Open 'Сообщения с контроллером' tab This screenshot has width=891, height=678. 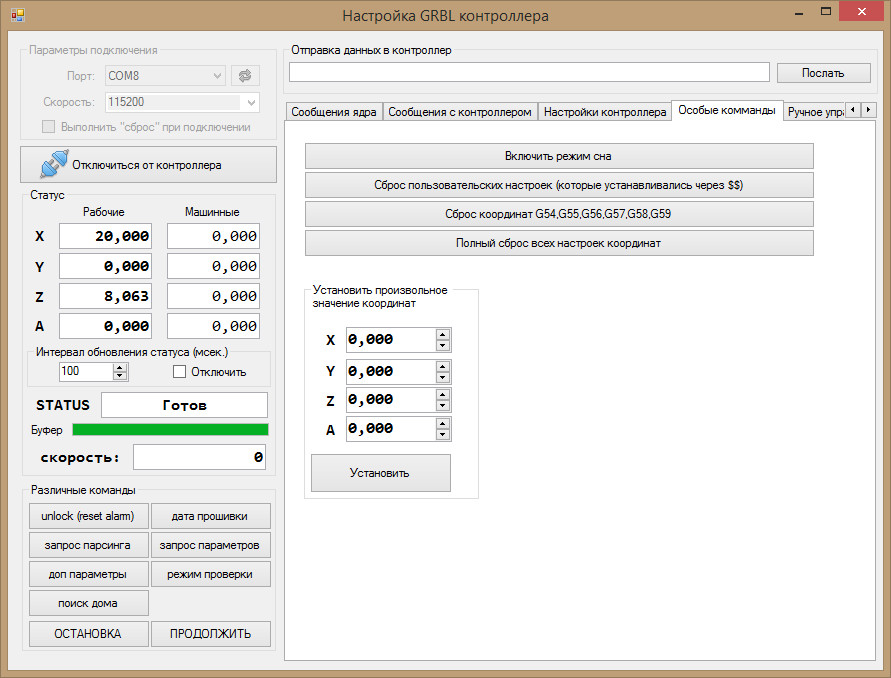[460, 112]
